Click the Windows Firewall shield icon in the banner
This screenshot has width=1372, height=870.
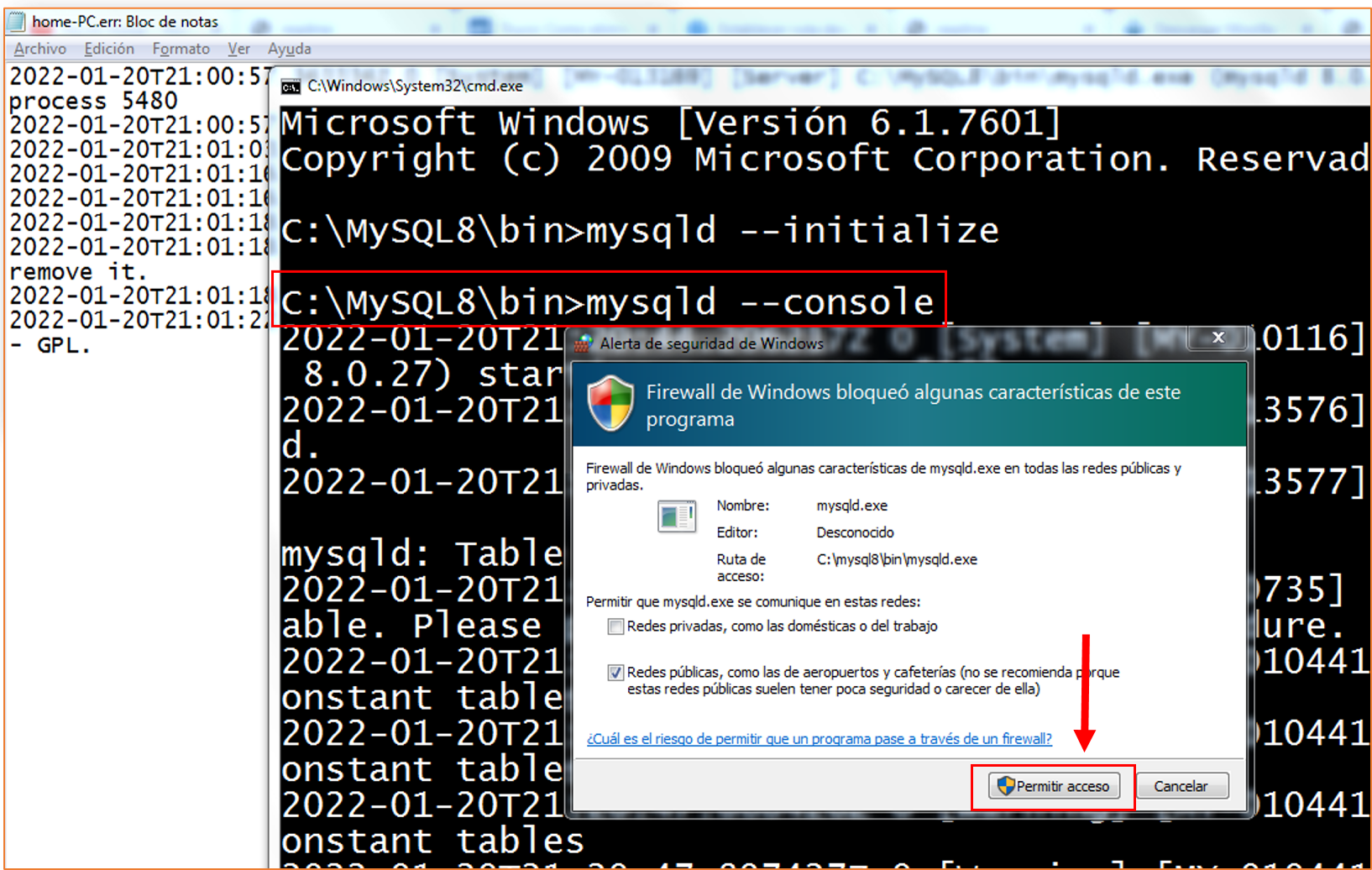pos(610,403)
